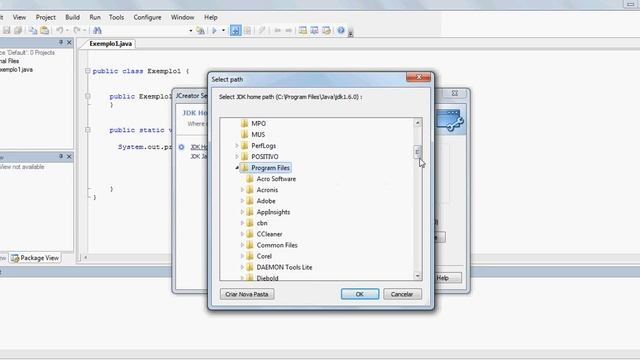Image resolution: width=640 pixels, height=360 pixels.
Task: Close the upper-left workspace panel
Action: pos(69,42)
